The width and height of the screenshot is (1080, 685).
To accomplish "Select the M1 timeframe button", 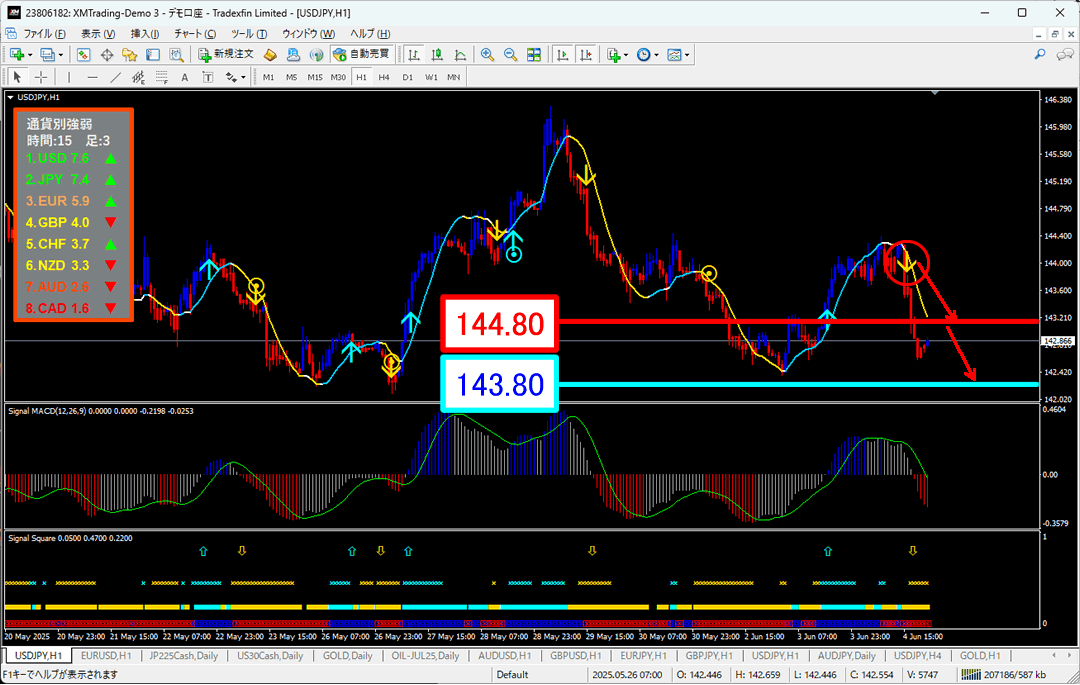I will coord(268,77).
